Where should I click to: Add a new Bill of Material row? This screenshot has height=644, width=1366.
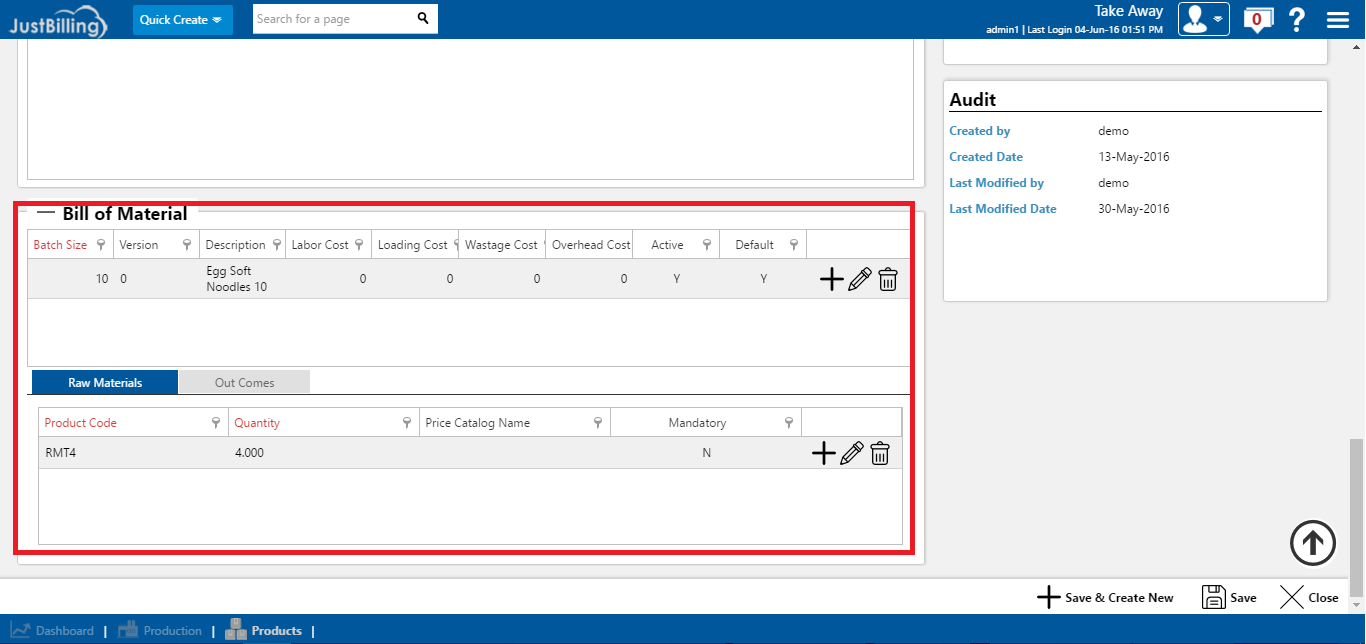(831, 280)
